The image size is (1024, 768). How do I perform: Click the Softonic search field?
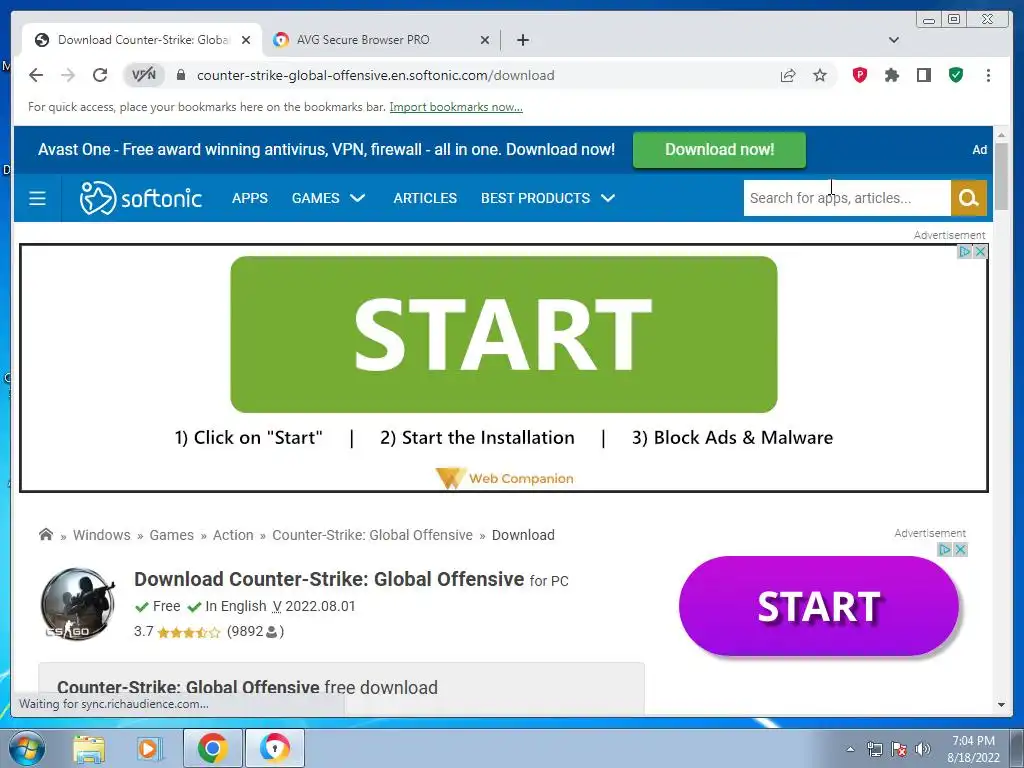click(847, 198)
